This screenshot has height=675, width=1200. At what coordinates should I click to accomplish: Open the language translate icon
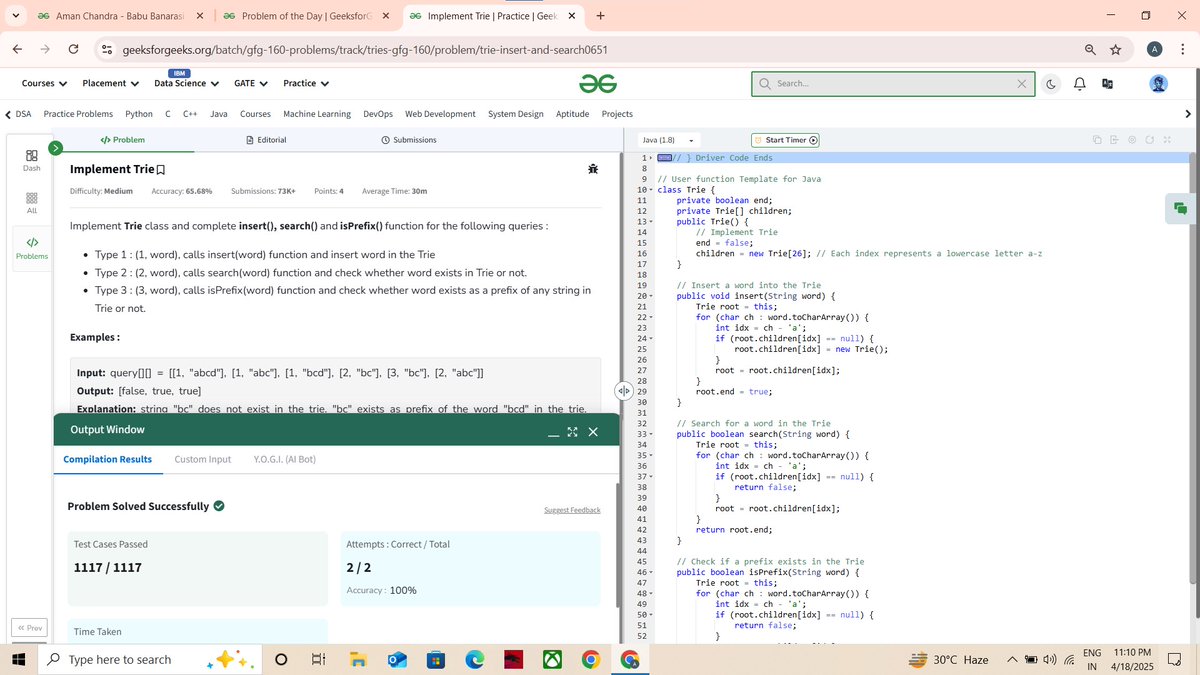click(x=1108, y=84)
